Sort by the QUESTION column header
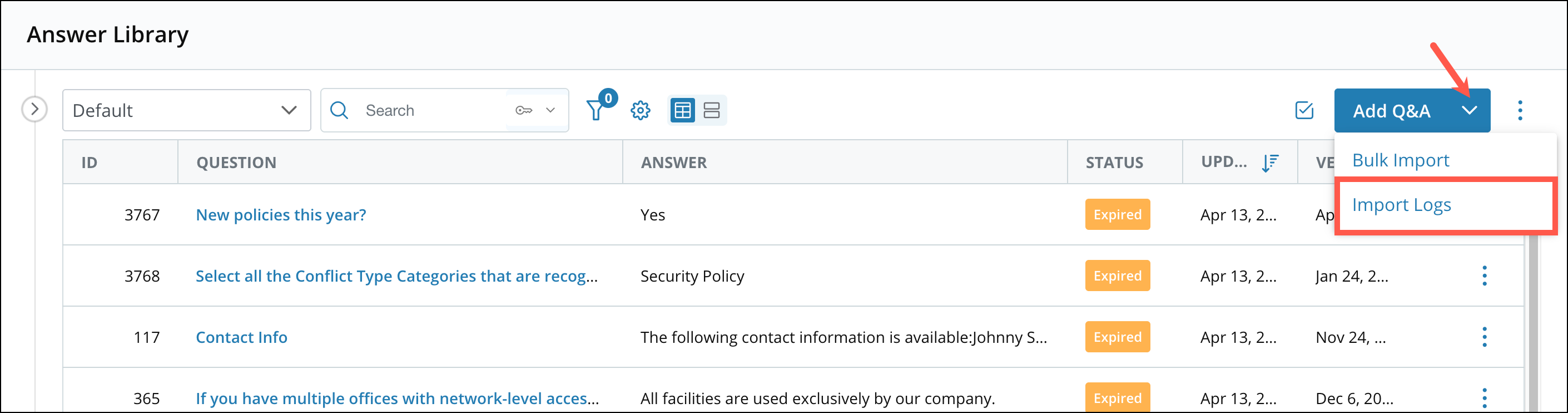This screenshot has width=1568, height=413. [236, 163]
